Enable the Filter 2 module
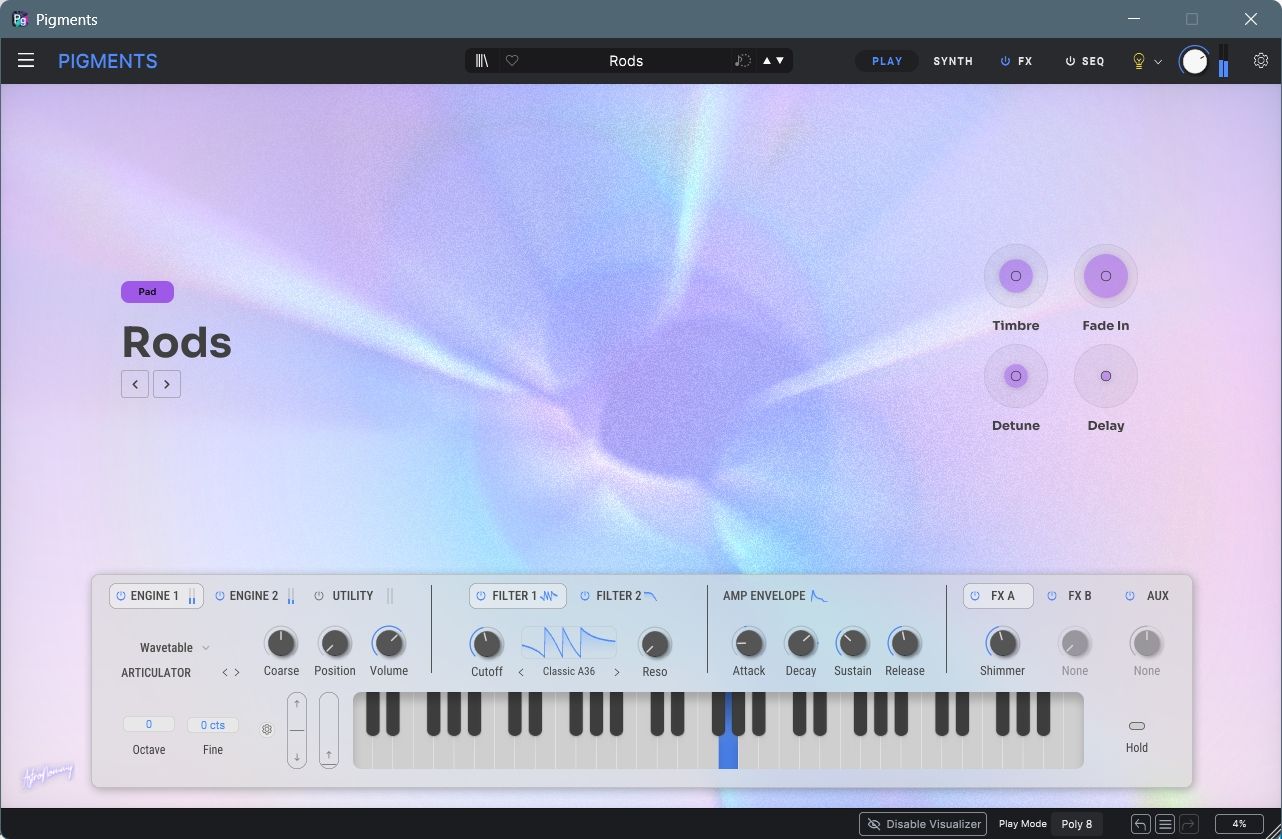Screen dimensions: 1282x839 tap(584, 595)
